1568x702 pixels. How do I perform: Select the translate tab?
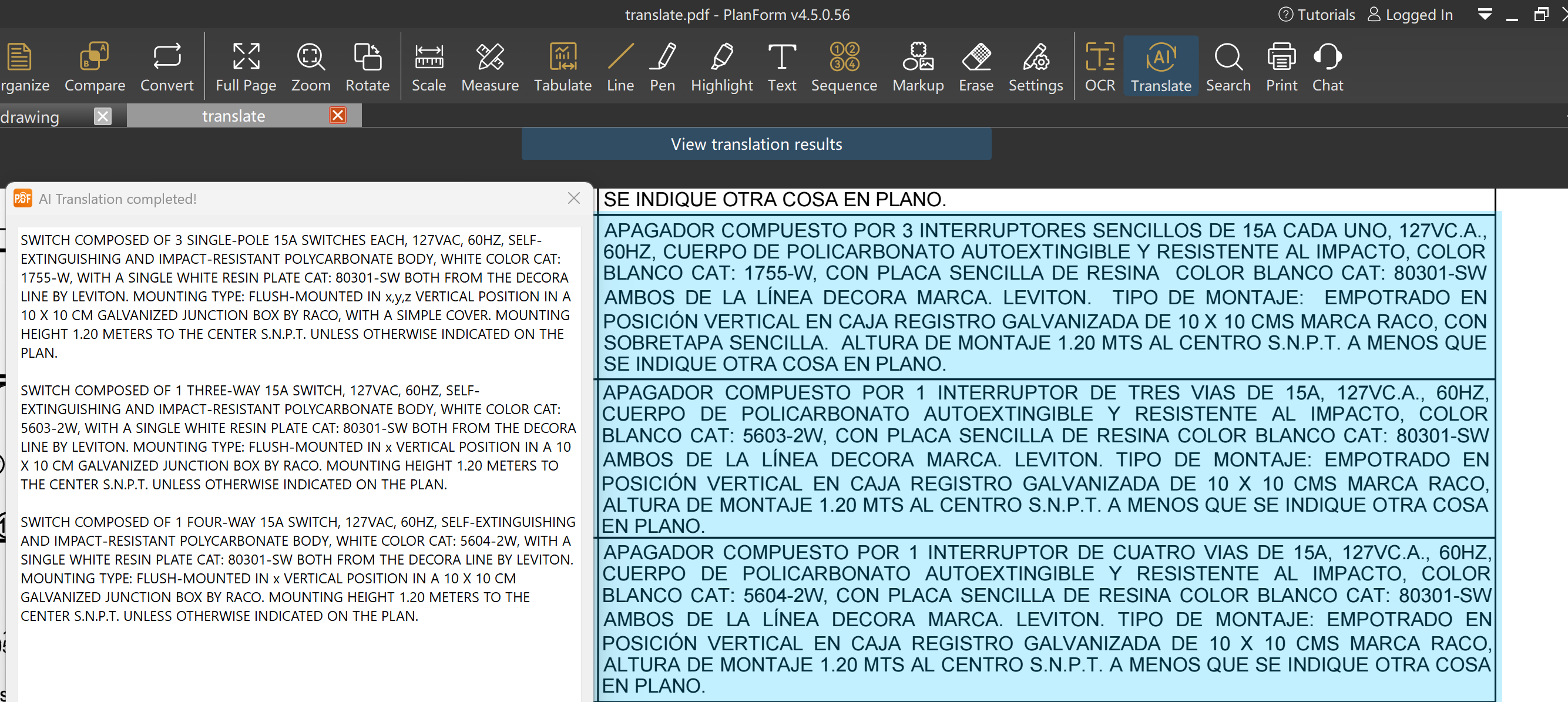[233, 116]
